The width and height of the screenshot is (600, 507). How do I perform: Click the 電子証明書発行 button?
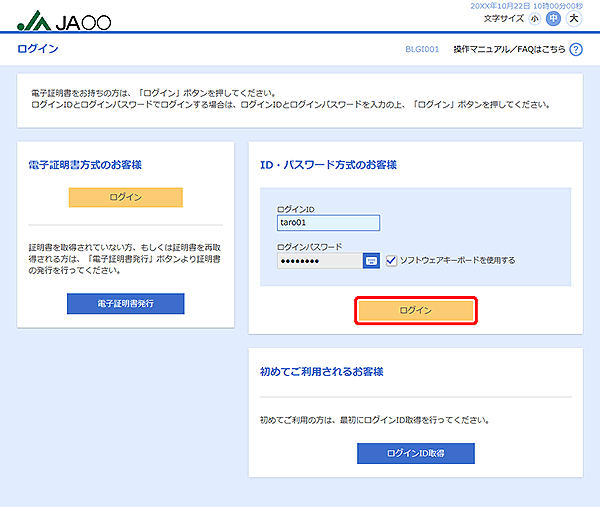pyautogui.click(x=126, y=303)
